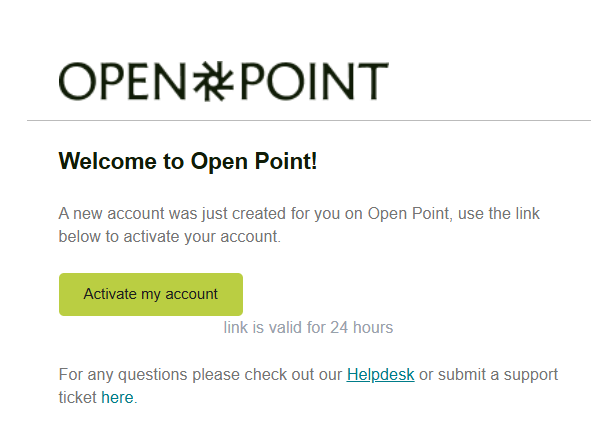Click the star emblem in the Open Point logo
616x429 pixels.
(211, 80)
